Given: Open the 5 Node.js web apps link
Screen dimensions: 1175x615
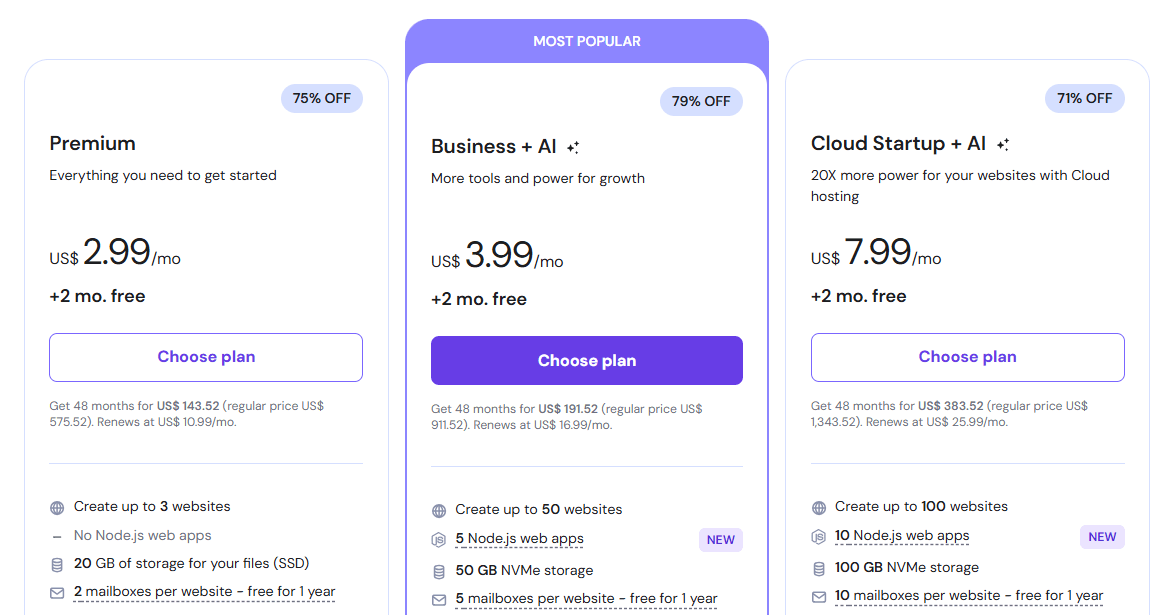Looking at the screenshot, I should pos(519,539).
